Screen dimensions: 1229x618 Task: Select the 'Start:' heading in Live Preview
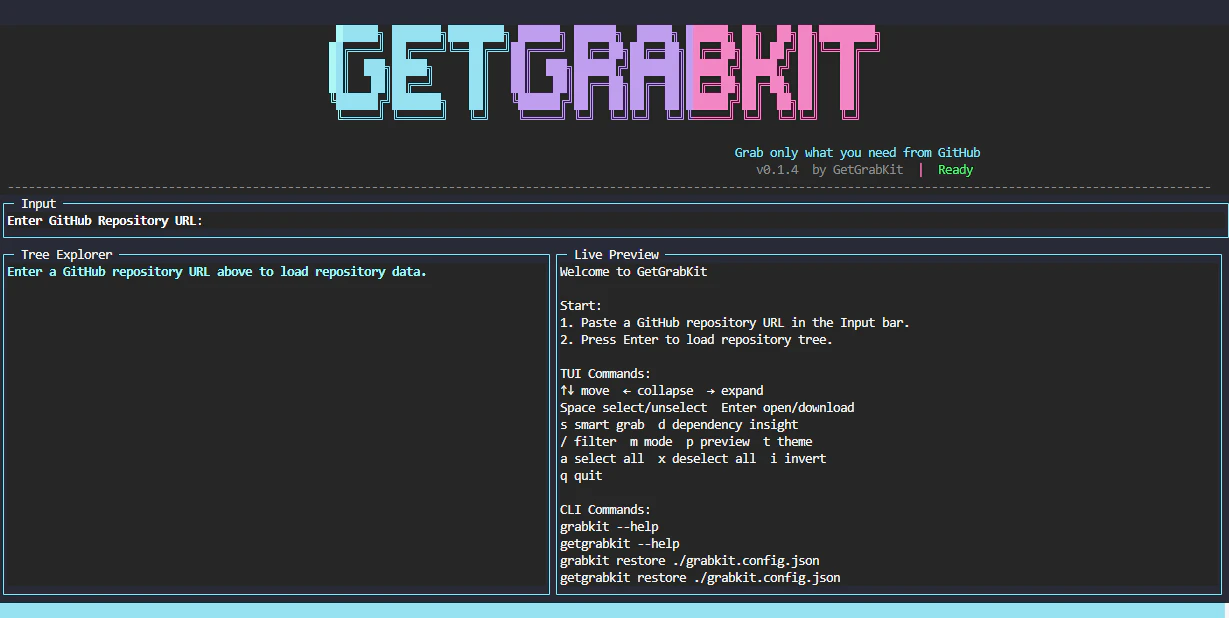point(581,306)
